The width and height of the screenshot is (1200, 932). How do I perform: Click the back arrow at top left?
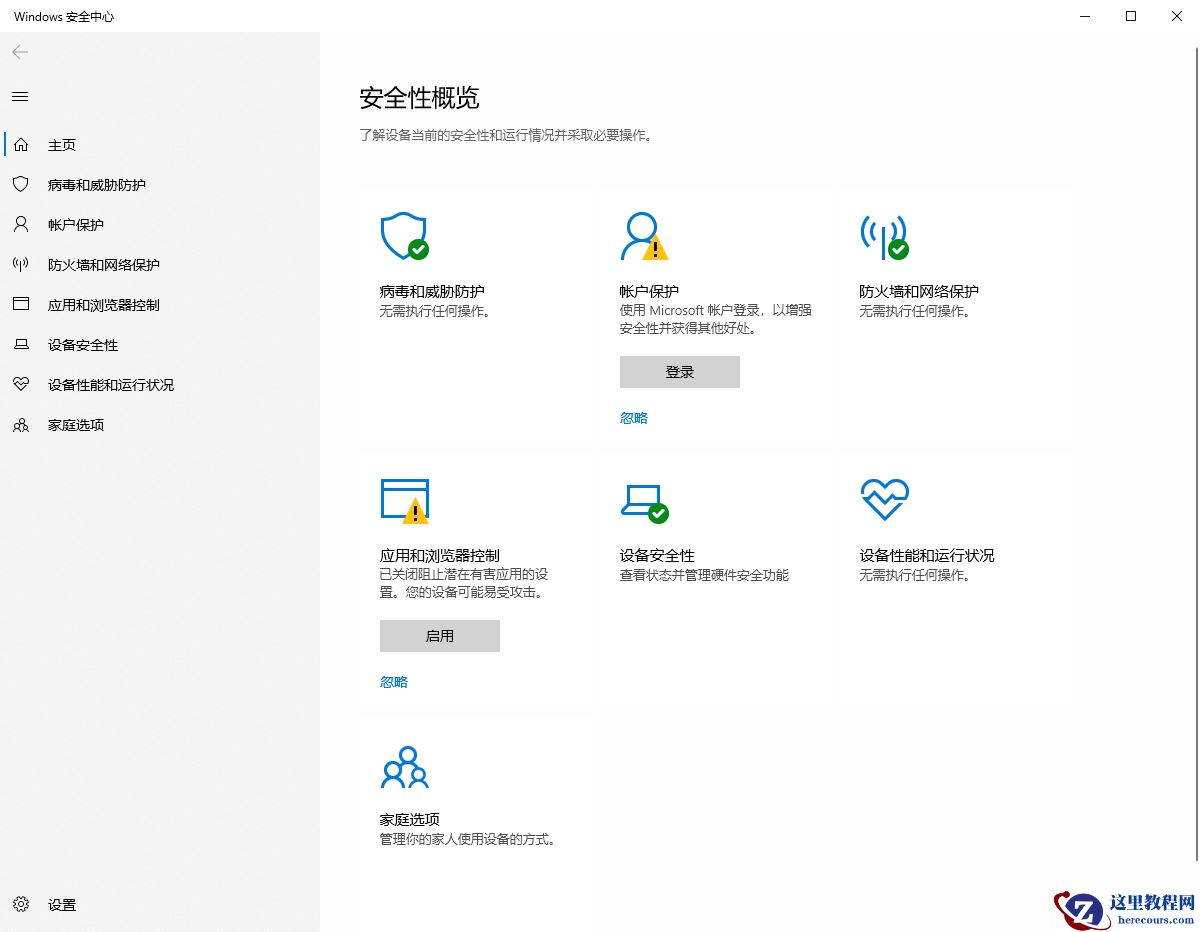point(19,52)
